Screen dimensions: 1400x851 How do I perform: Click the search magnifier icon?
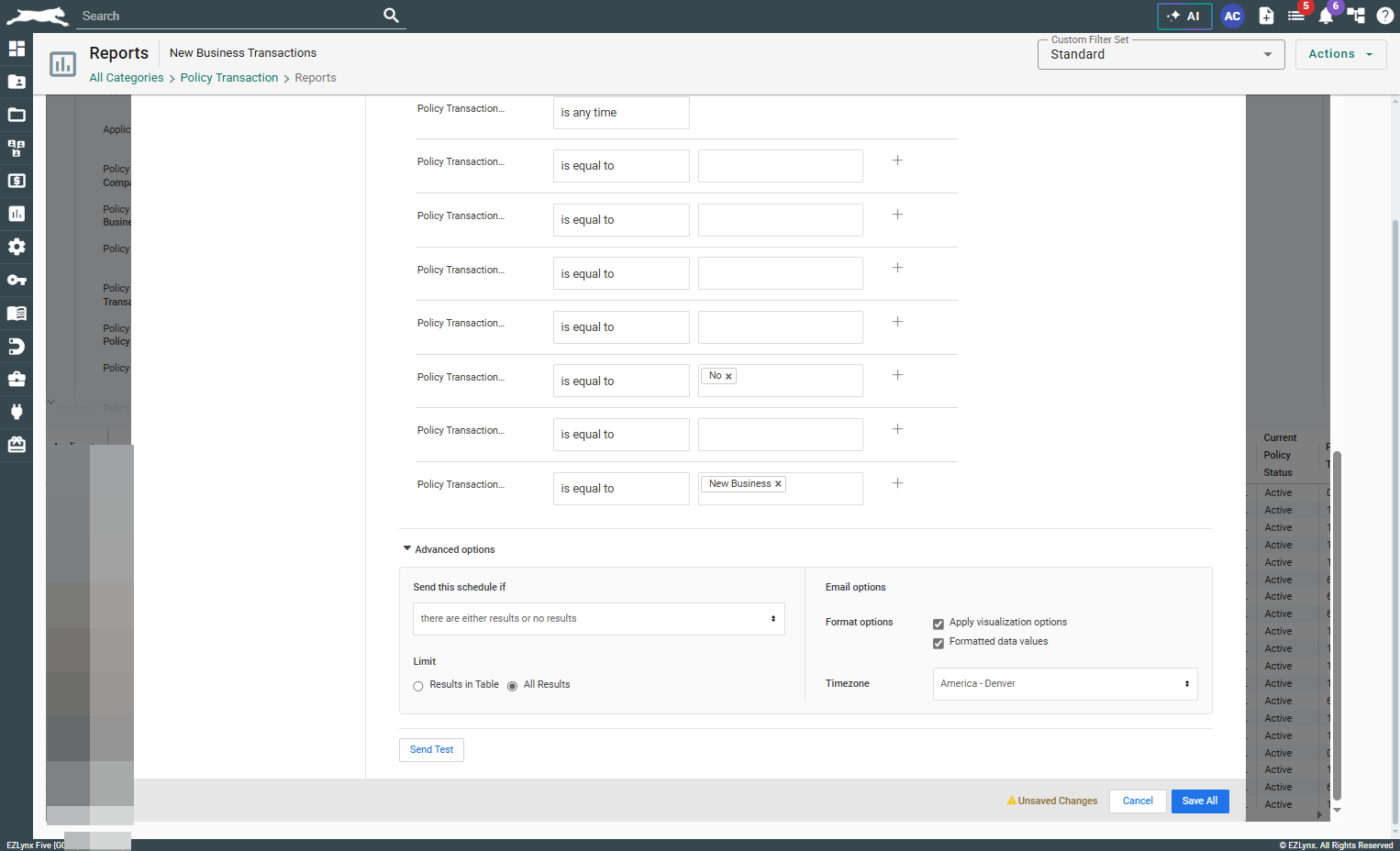(x=392, y=16)
